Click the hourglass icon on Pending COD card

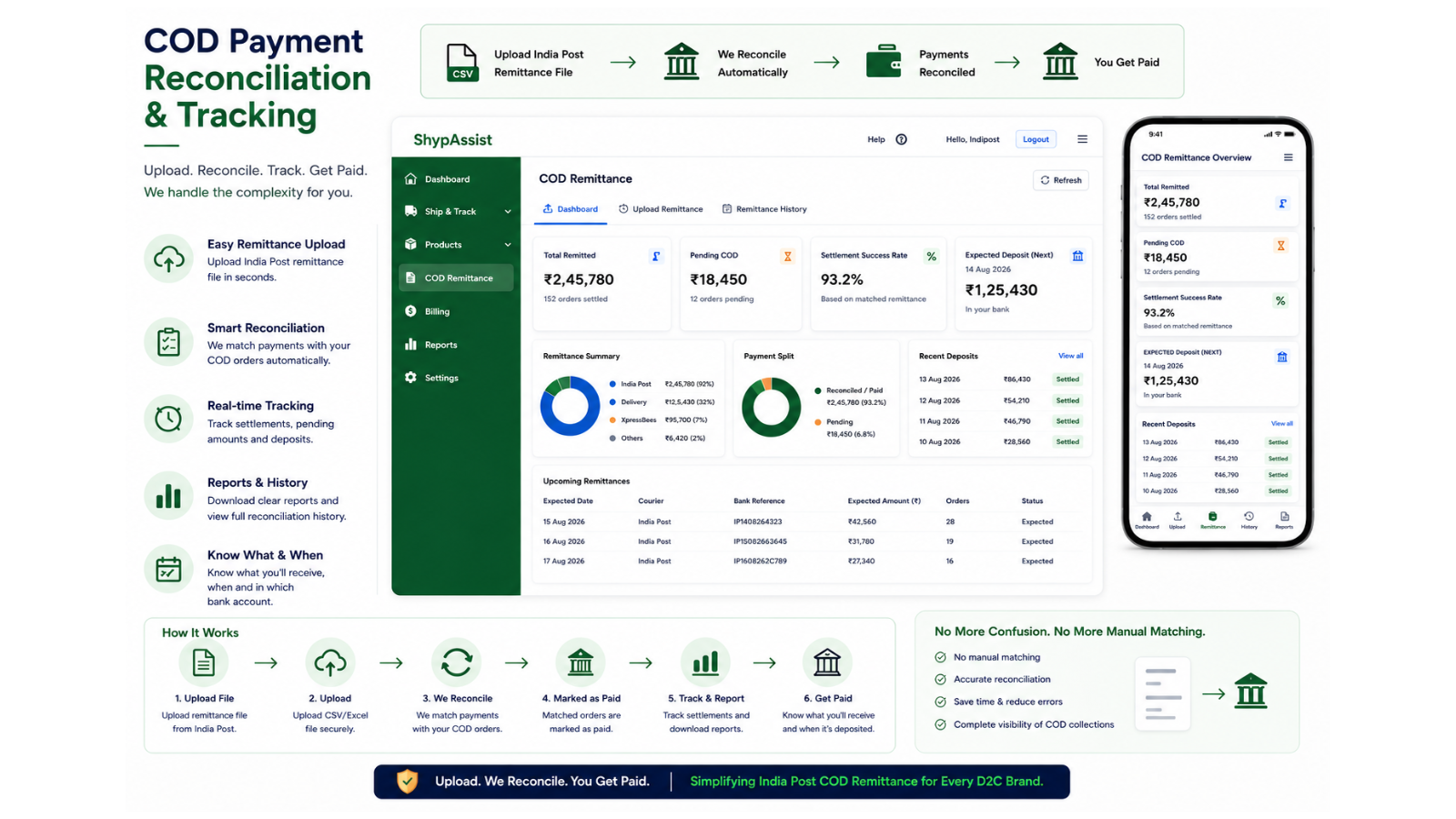(787, 257)
